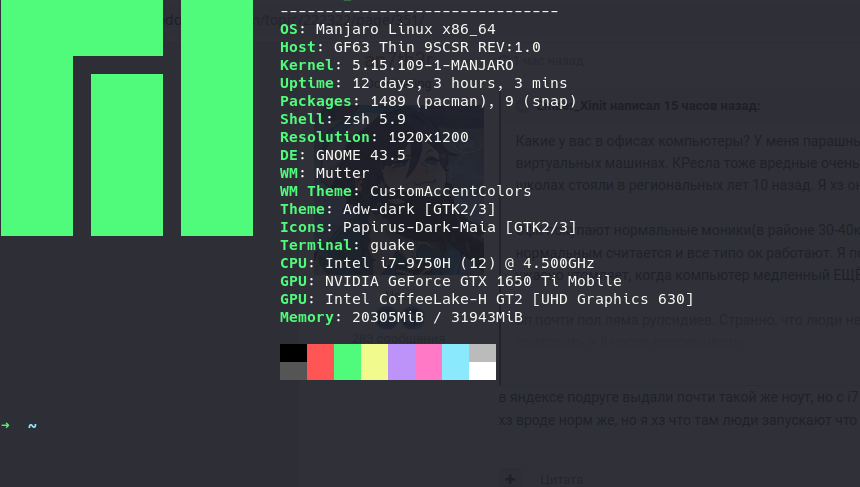Click the tilde directory indicator in the prompt

(32, 426)
